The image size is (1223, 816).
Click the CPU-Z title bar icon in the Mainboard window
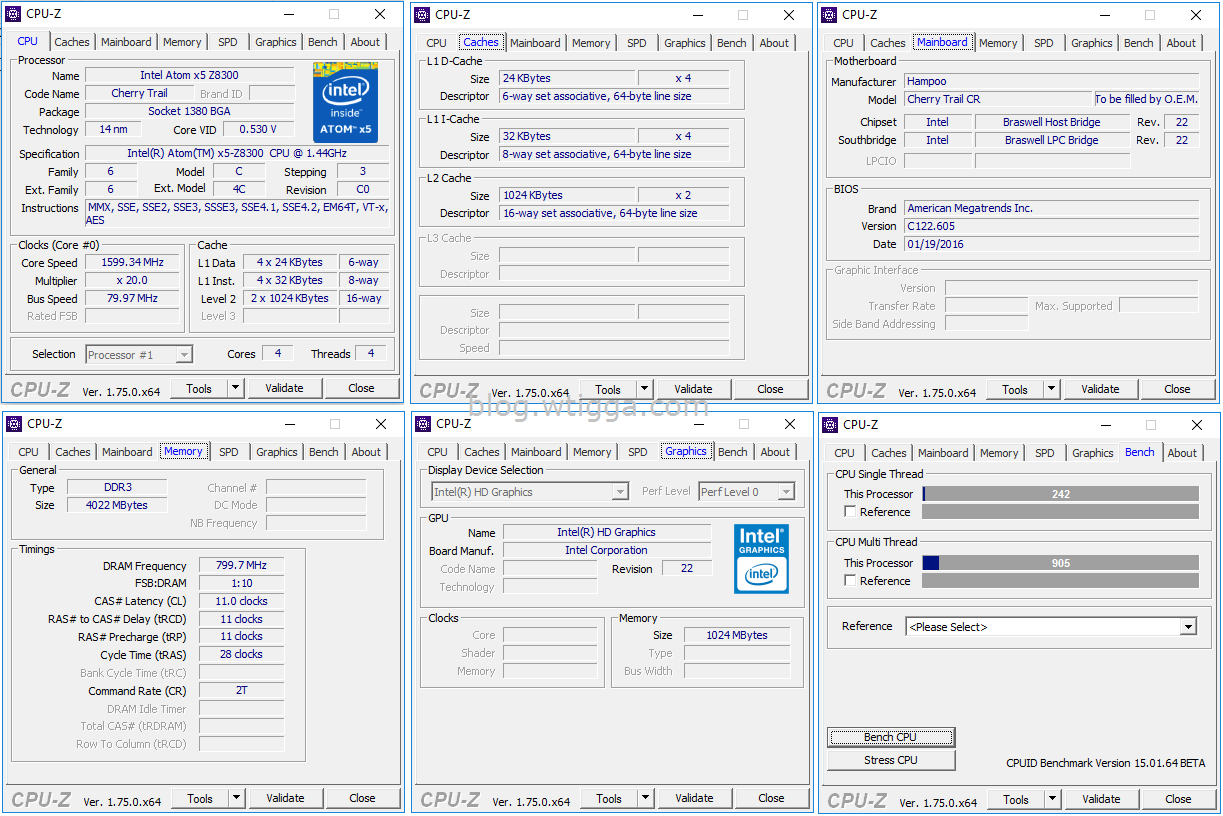click(x=829, y=14)
